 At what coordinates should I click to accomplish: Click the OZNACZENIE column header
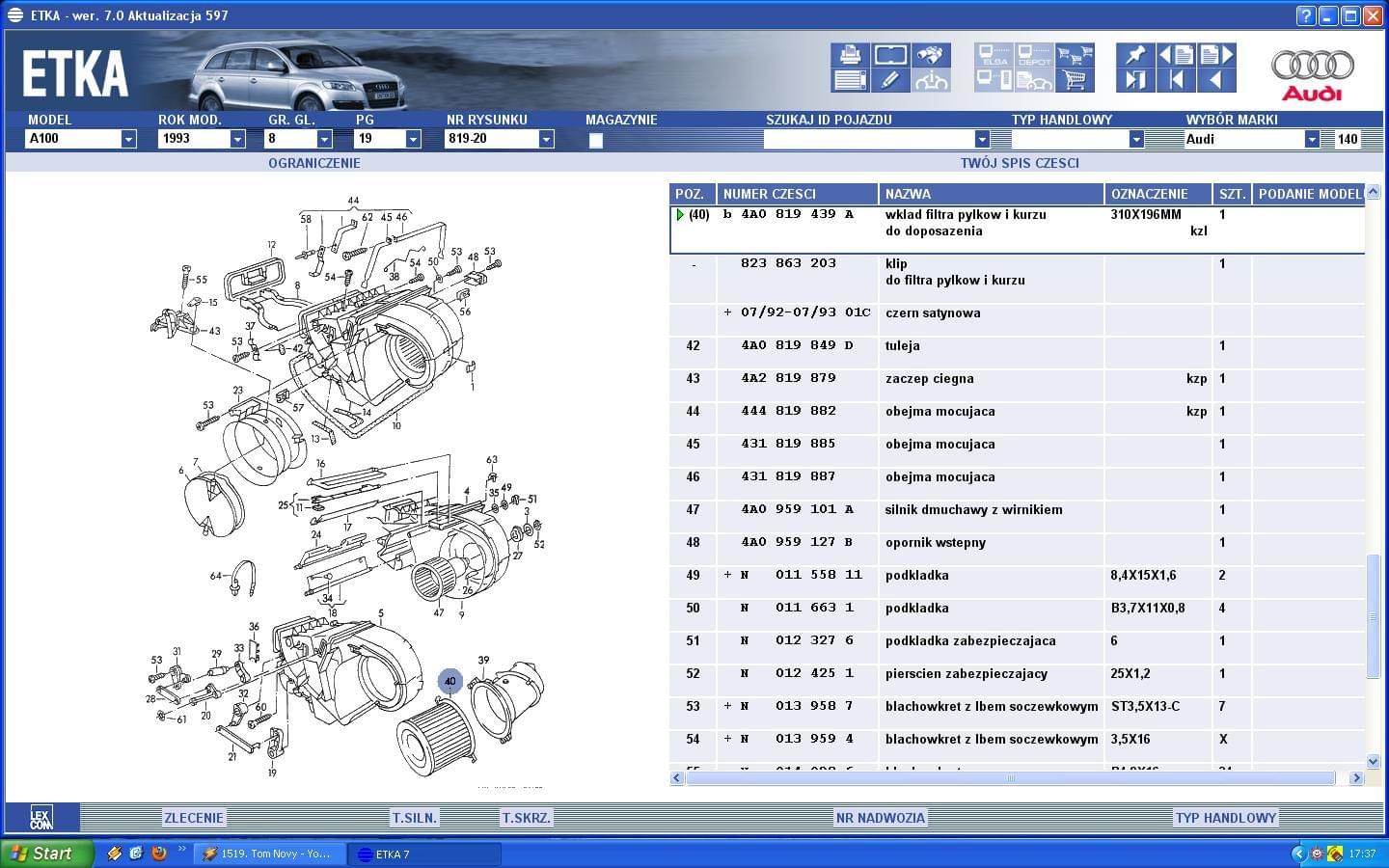[x=1158, y=194]
